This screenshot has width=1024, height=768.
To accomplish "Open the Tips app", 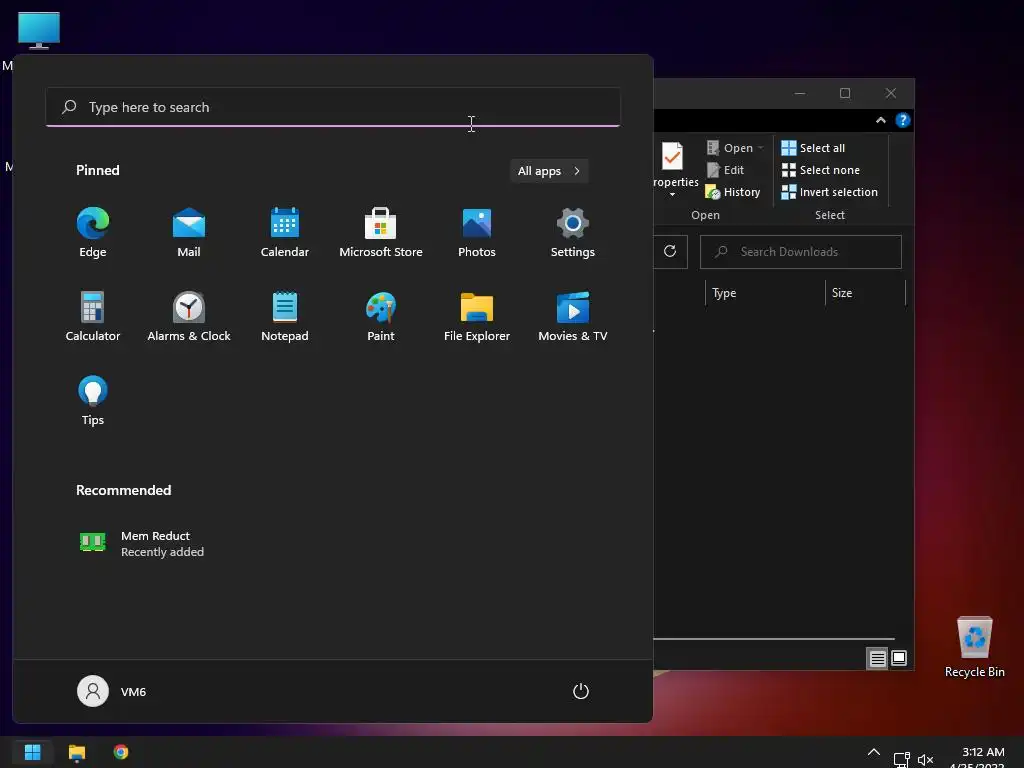I will [x=93, y=400].
